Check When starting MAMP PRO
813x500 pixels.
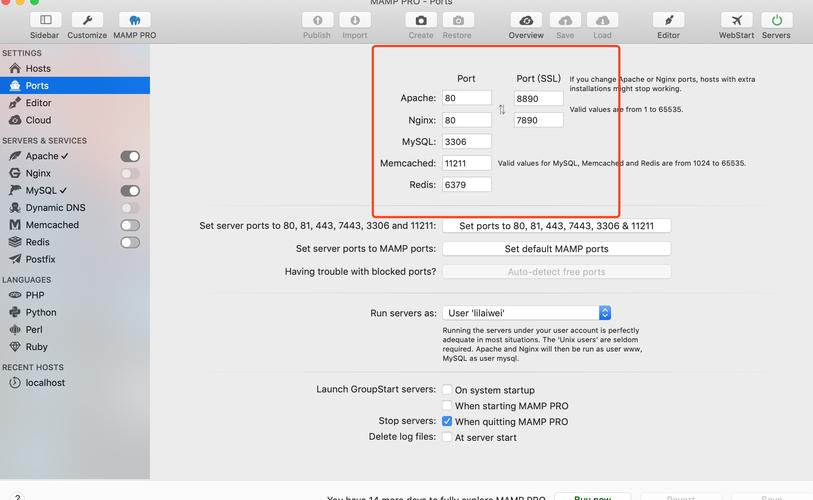point(447,405)
